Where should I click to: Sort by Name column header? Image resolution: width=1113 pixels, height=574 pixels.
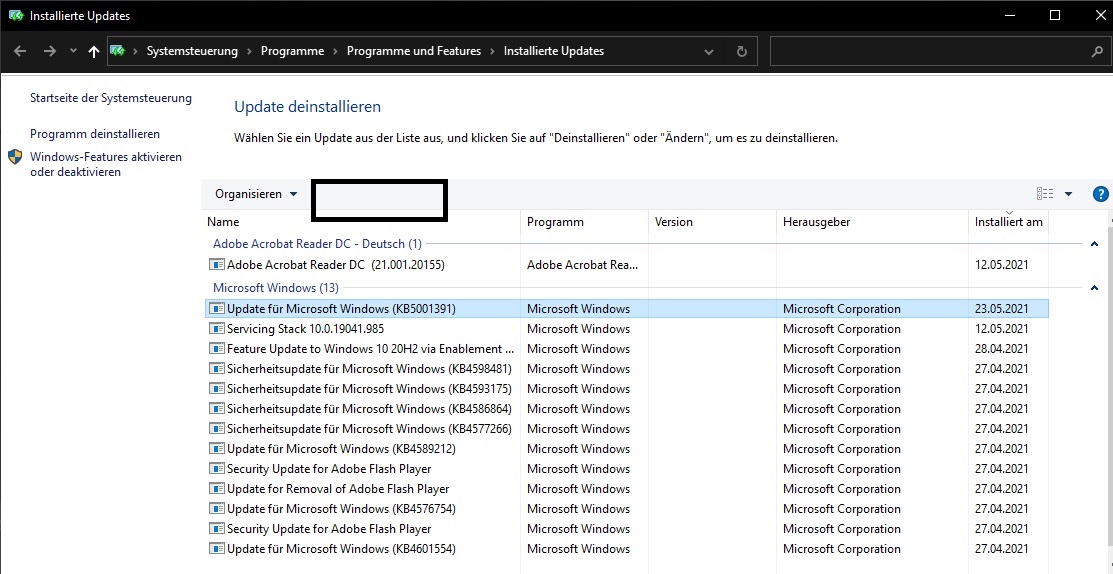(x=361, y=222)
